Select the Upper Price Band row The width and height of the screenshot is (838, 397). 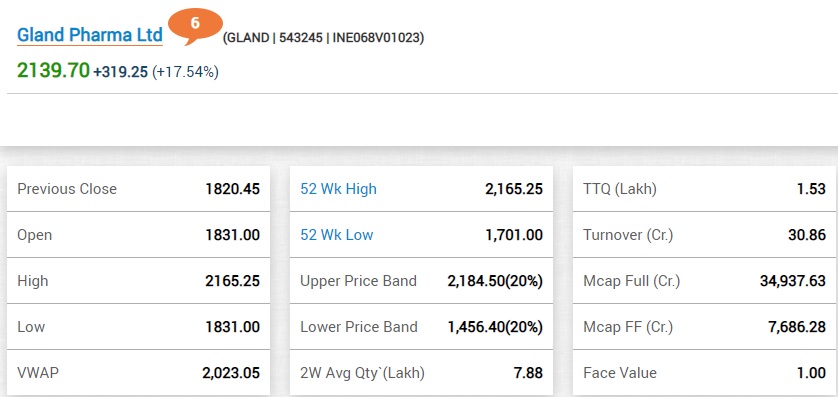[x=421, y=281]
